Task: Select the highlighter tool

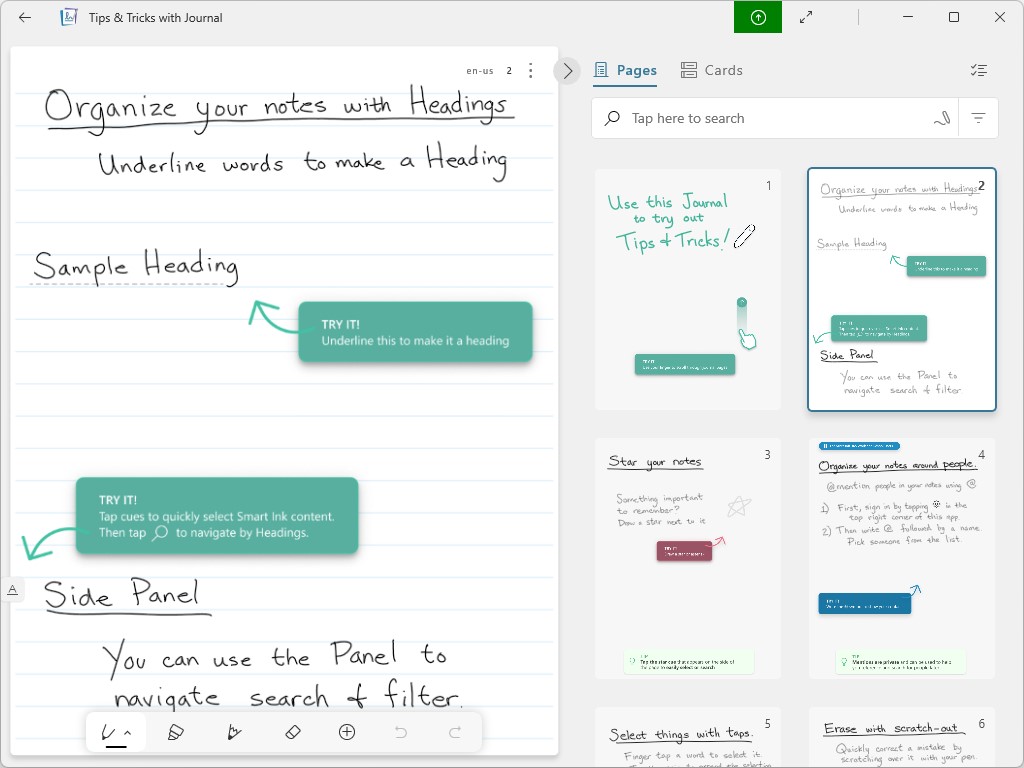Action: [176, 732]
